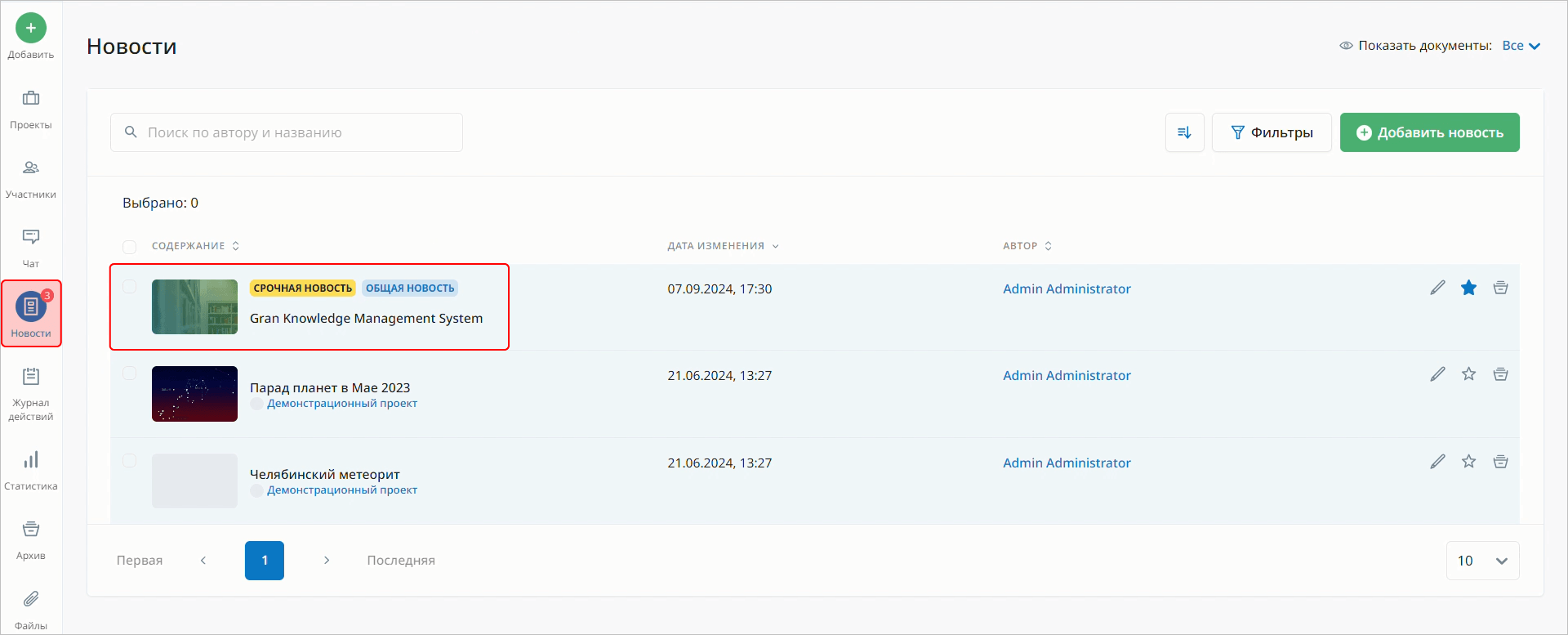The image size is (1568, 635).
Task: Click the Срочная новость tag
Action: [303, 288]
